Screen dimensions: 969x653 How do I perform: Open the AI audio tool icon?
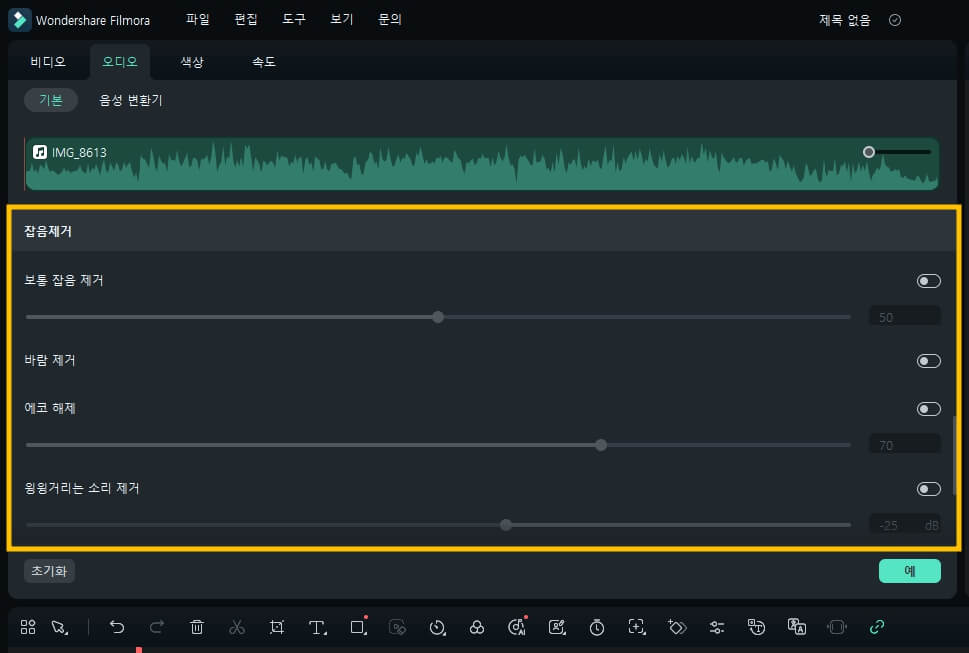tap(517, 626)
